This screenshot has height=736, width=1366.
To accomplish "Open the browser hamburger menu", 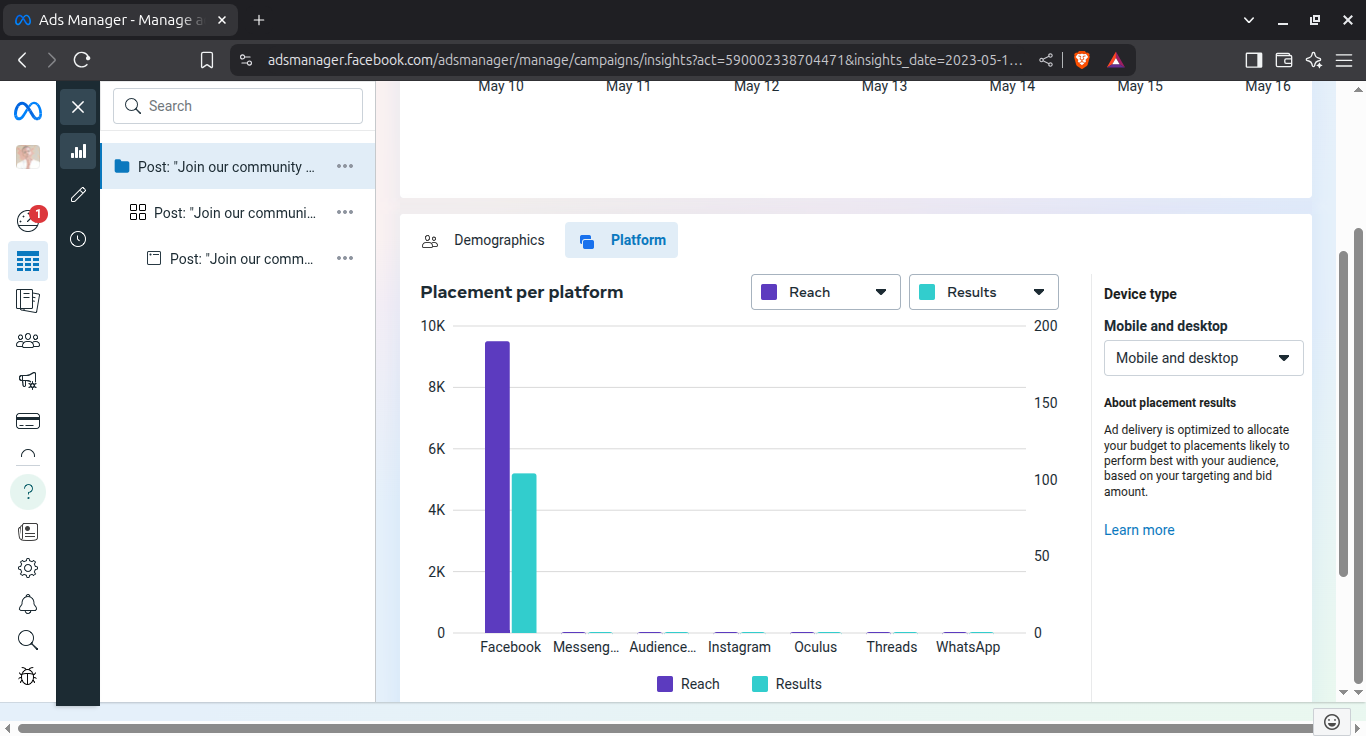I will [1344, 60].
